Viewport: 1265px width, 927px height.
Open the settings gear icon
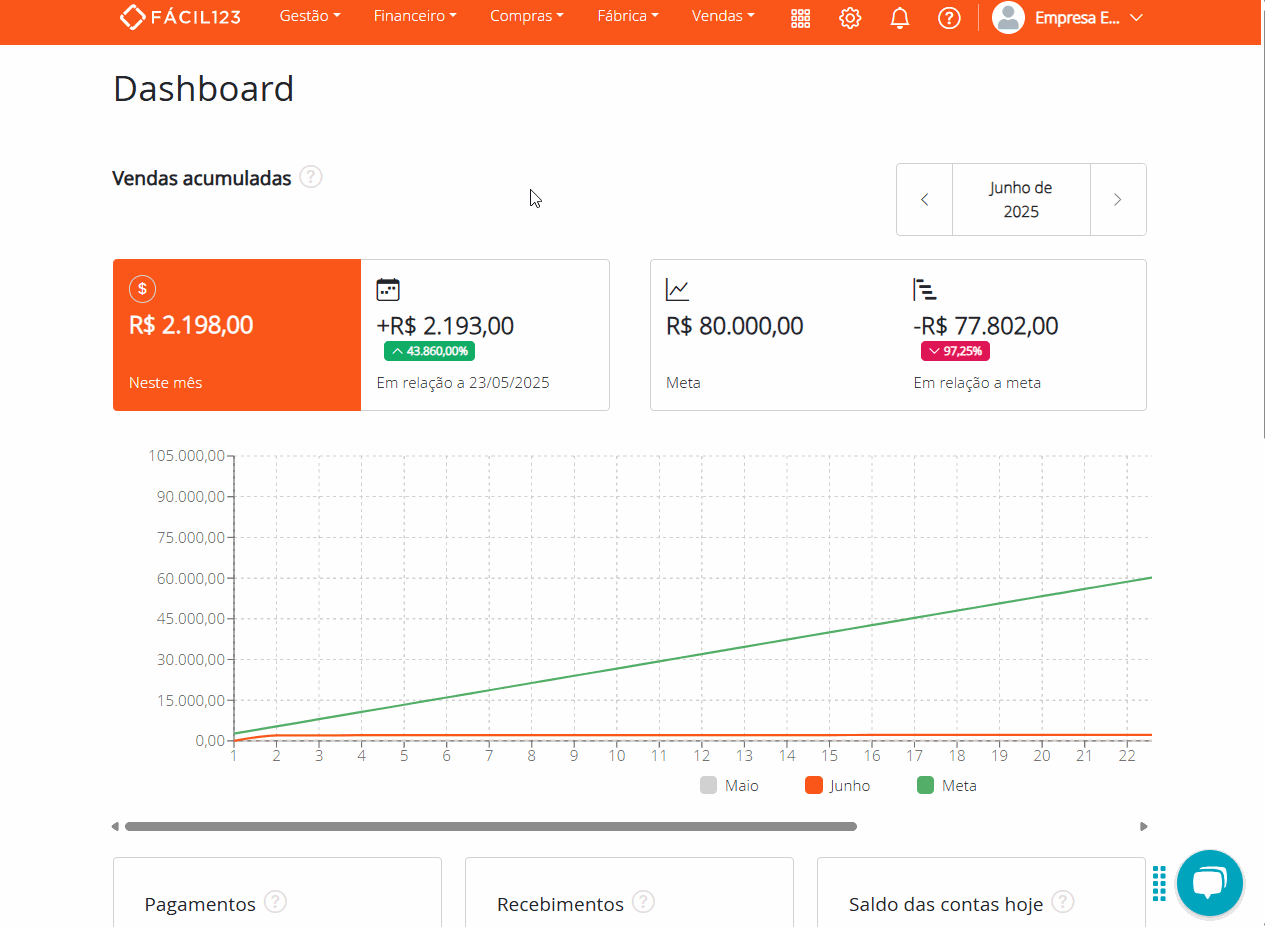tap(850, 18)
